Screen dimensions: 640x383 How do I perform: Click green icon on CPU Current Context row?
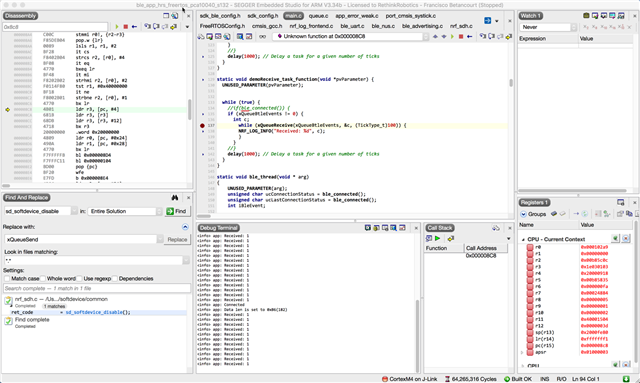[616, 238]
